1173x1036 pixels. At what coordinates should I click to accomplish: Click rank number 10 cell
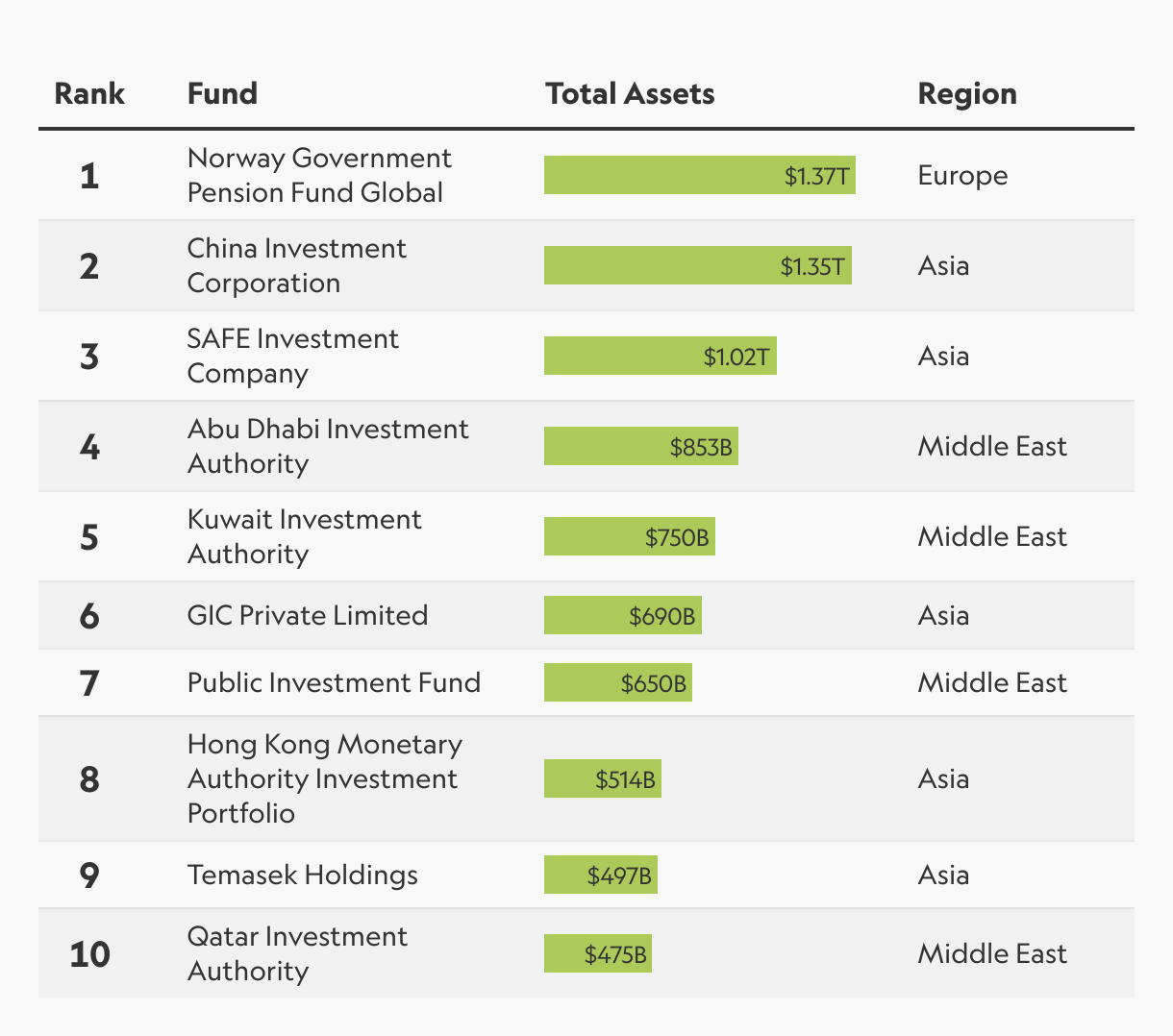click(89, 953)
